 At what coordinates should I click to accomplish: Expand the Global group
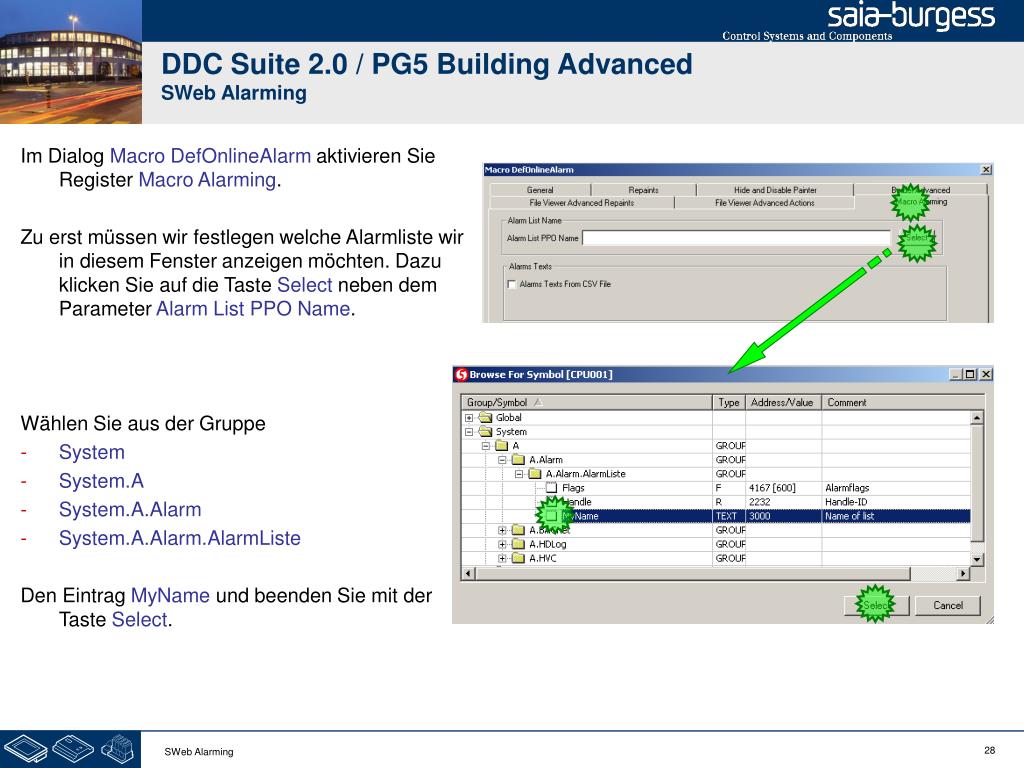(x=469, y=418)
